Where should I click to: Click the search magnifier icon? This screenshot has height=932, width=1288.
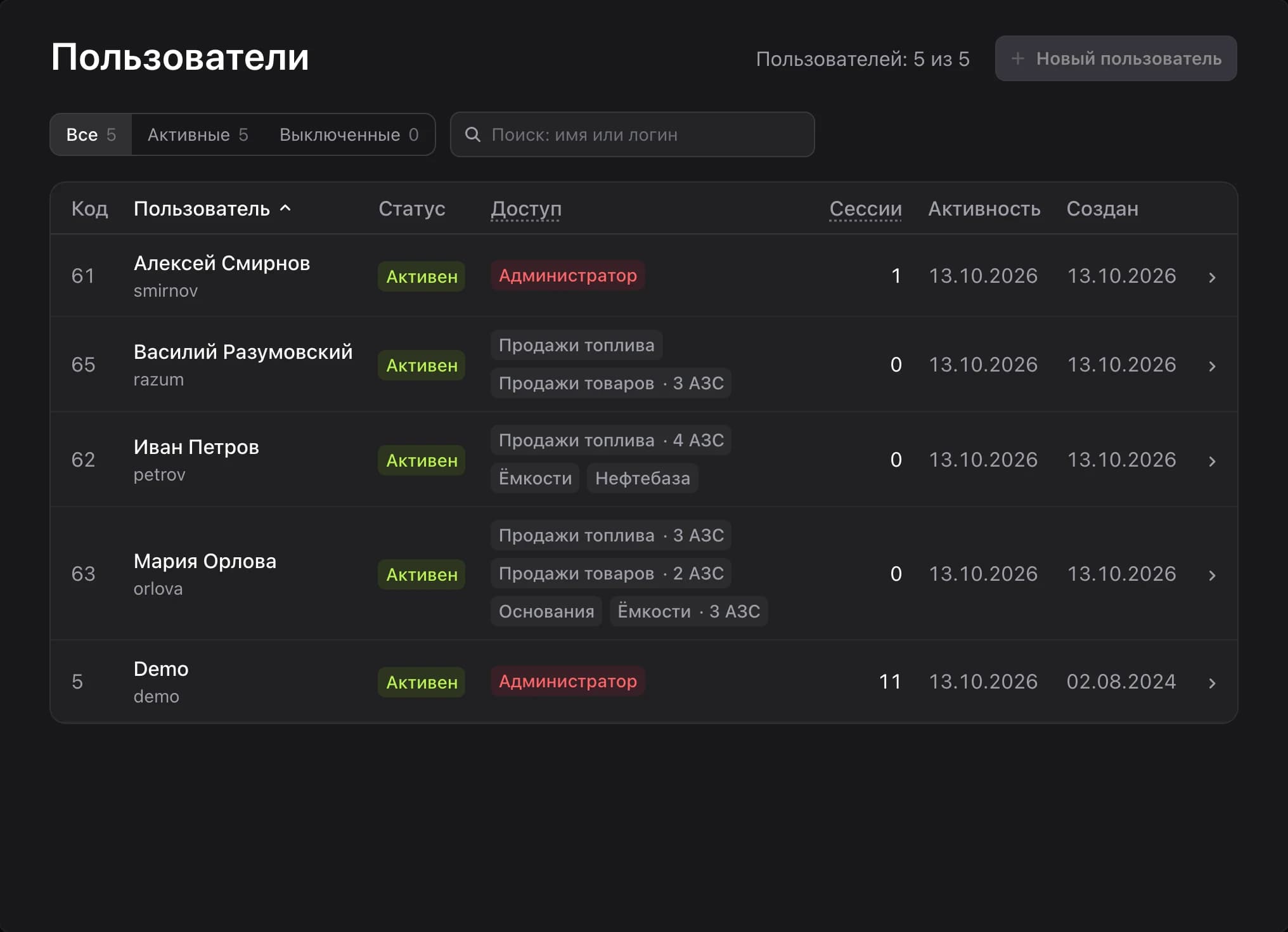[x=473, y=134]
